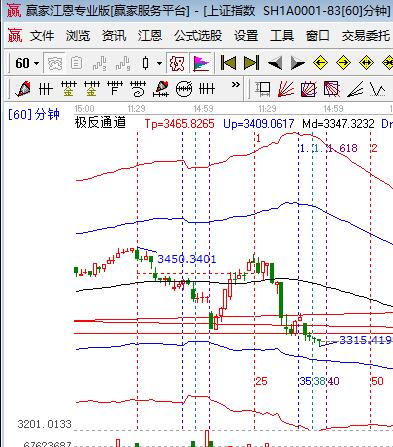Open the 江恩 menu
Screen dimensions: 393x447
click(150, 36)
